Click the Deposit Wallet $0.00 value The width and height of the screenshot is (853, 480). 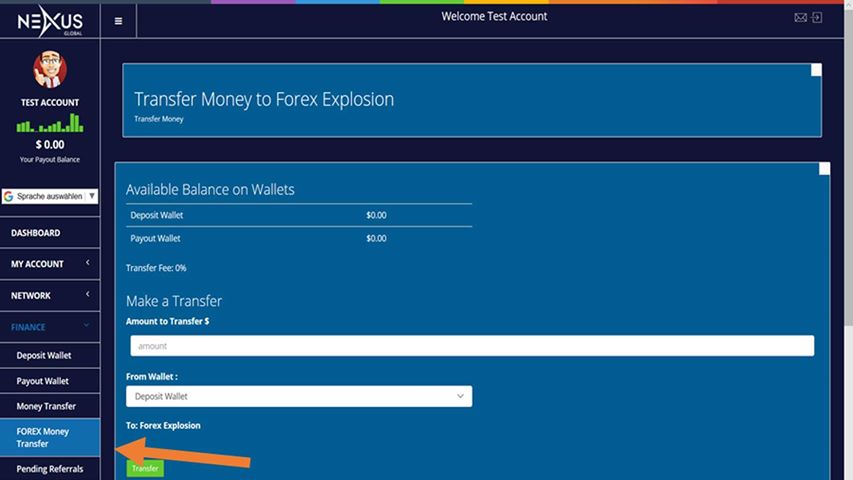point(376,215)
